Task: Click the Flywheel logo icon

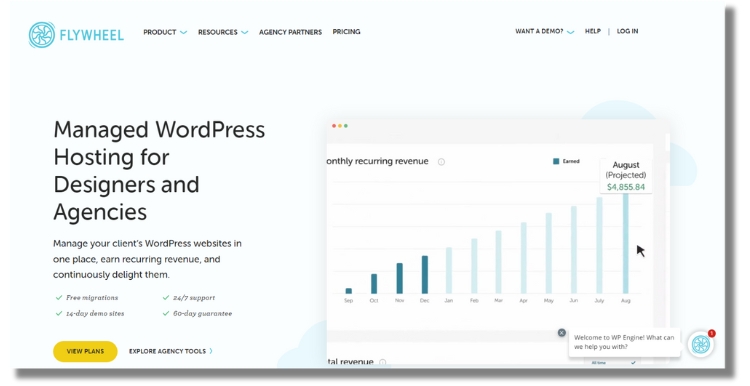Action: [x=42, y=34]
